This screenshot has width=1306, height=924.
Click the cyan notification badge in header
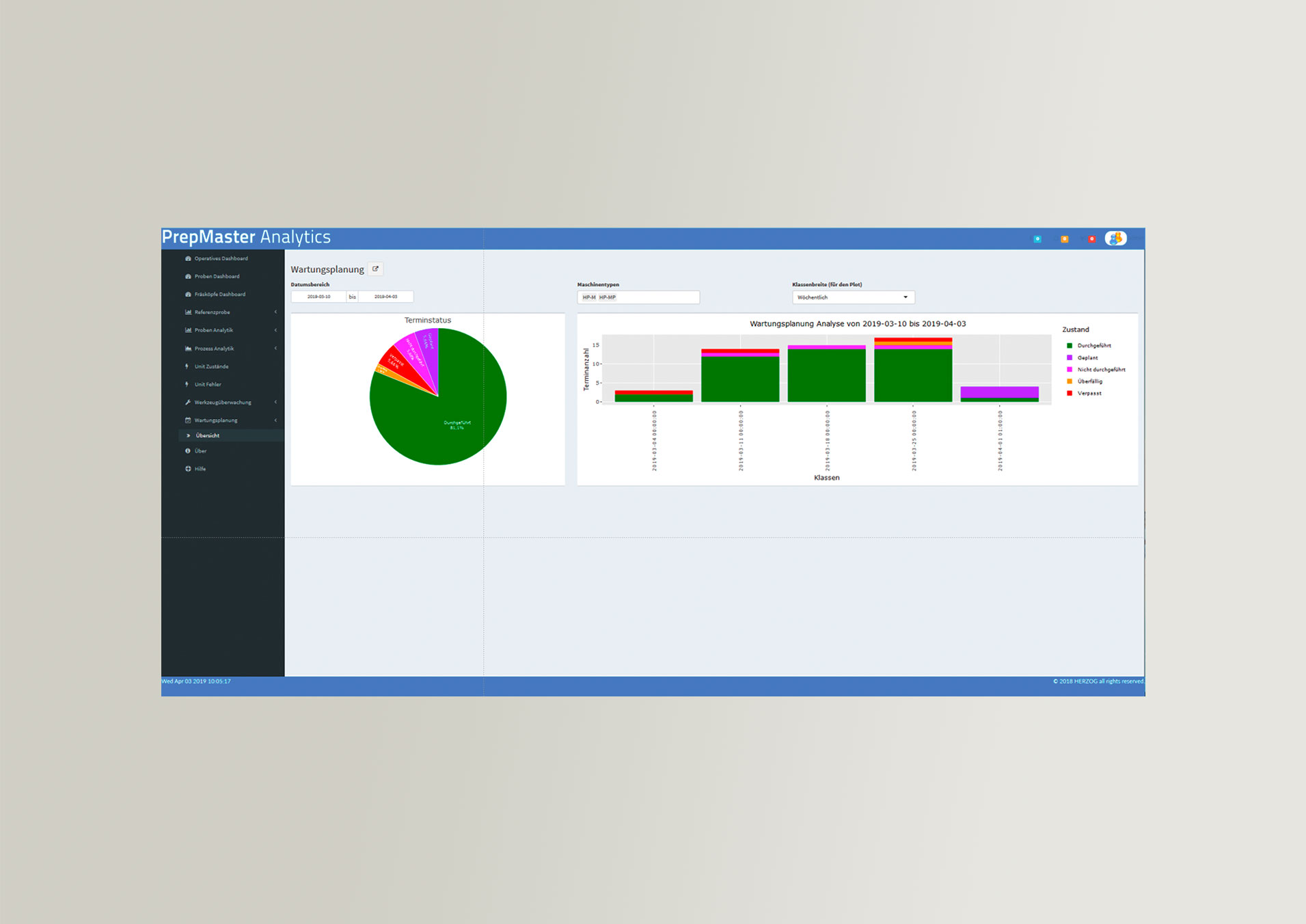click(x=1037, y=239)
